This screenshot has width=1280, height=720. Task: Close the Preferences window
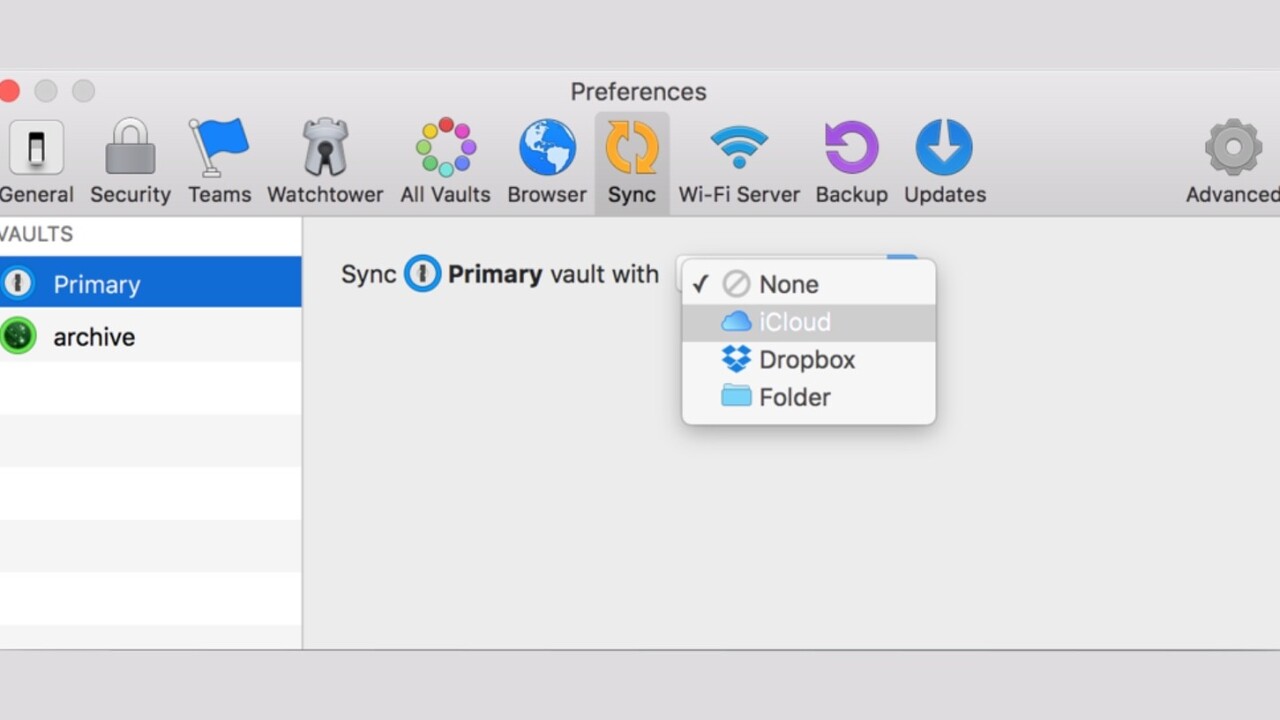[x=9, y=92]
